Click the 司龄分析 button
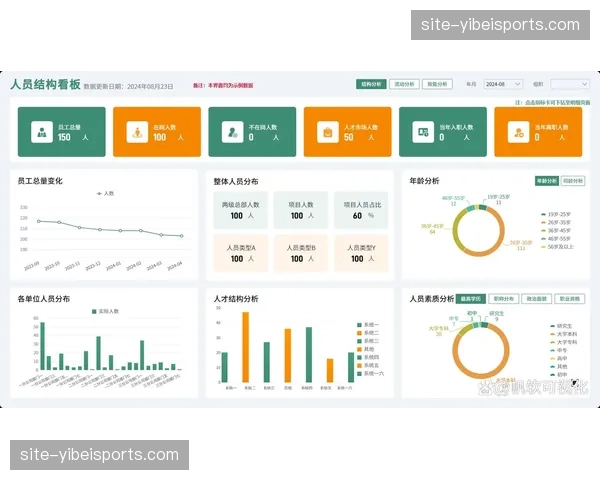 [573, 181]
